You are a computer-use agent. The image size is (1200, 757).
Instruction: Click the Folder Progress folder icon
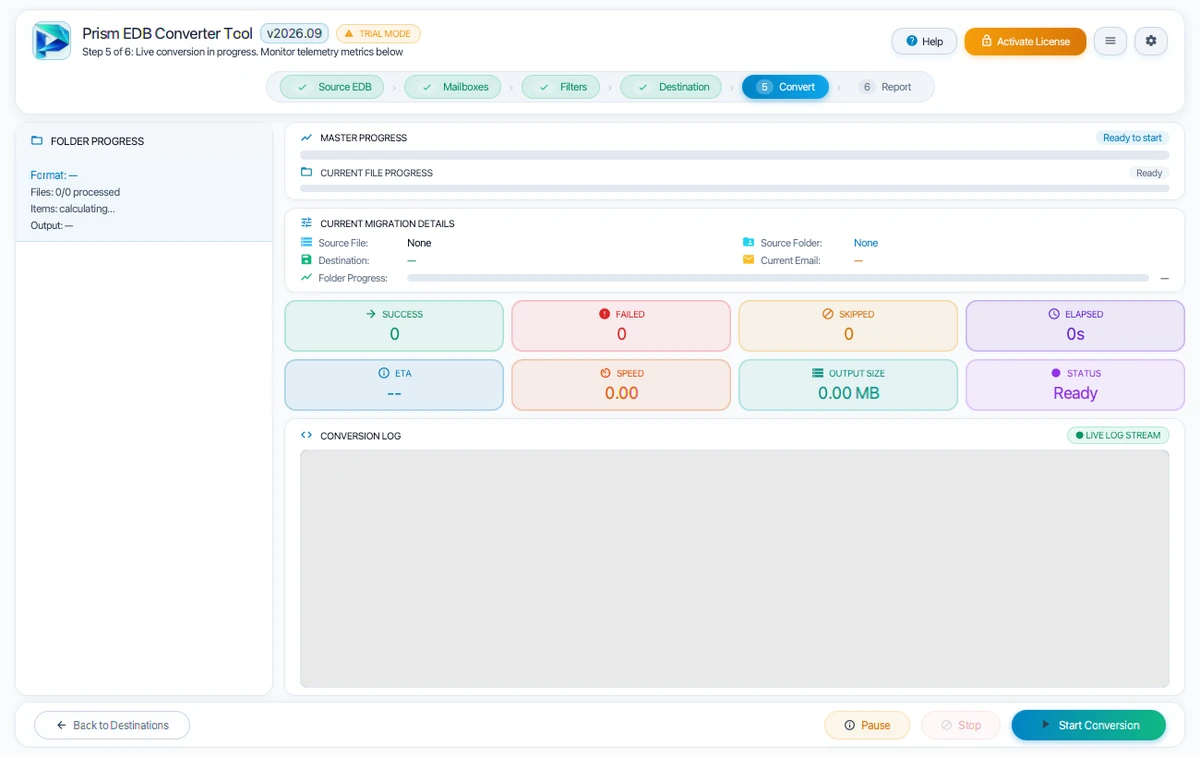[37, 141]
